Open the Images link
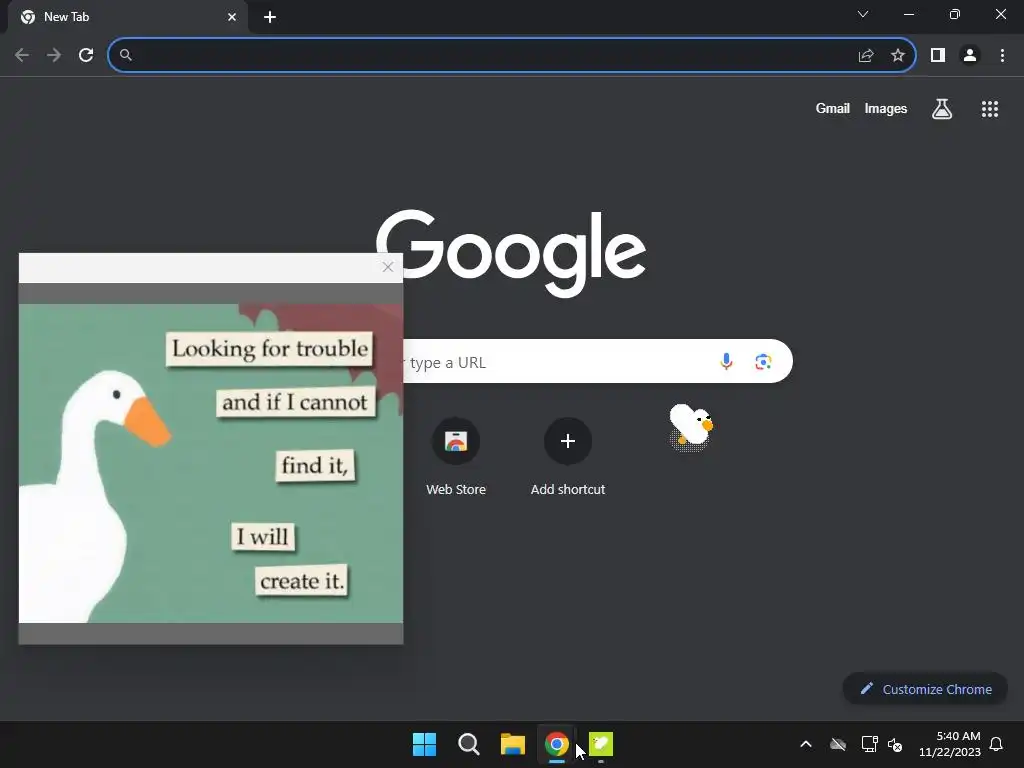This screenshot has height=768, width=1024. point(886,108)
